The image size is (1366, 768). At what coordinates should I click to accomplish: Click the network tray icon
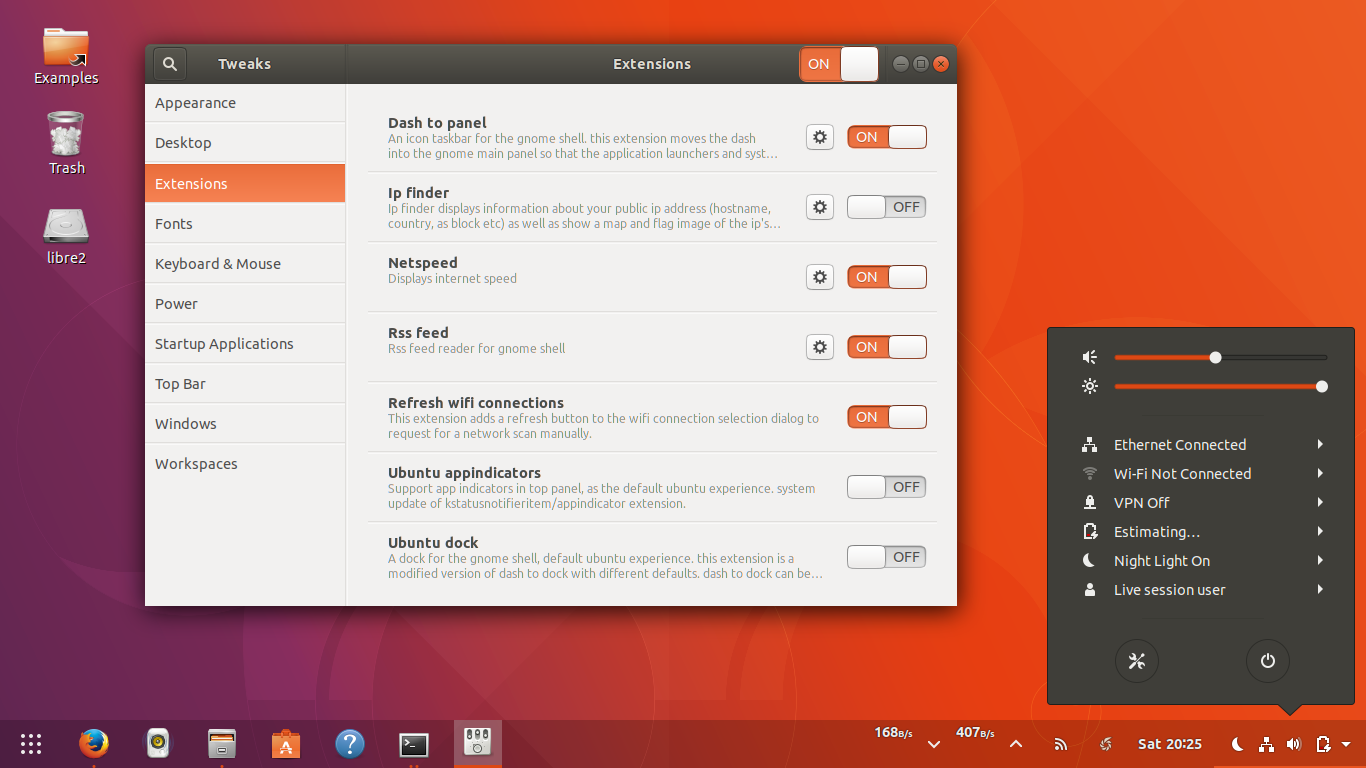pos(1266,744)
